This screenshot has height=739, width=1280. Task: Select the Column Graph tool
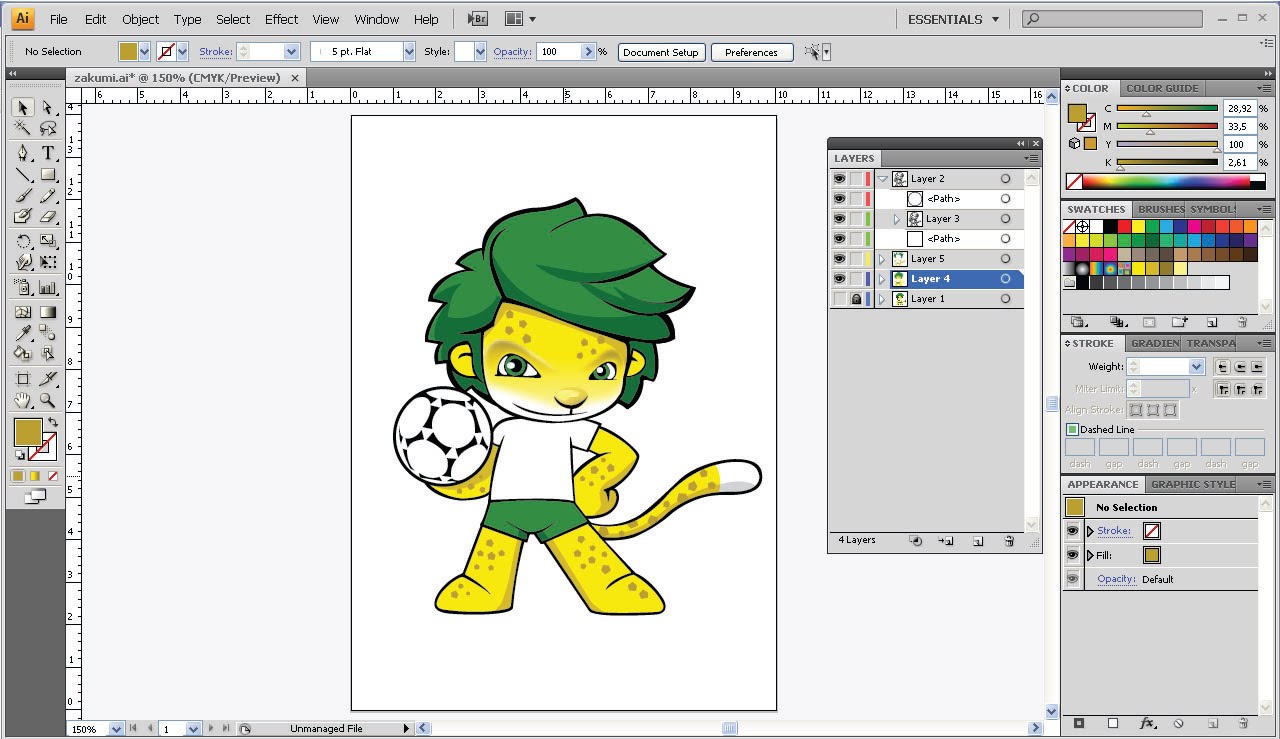tap(47, 288)
